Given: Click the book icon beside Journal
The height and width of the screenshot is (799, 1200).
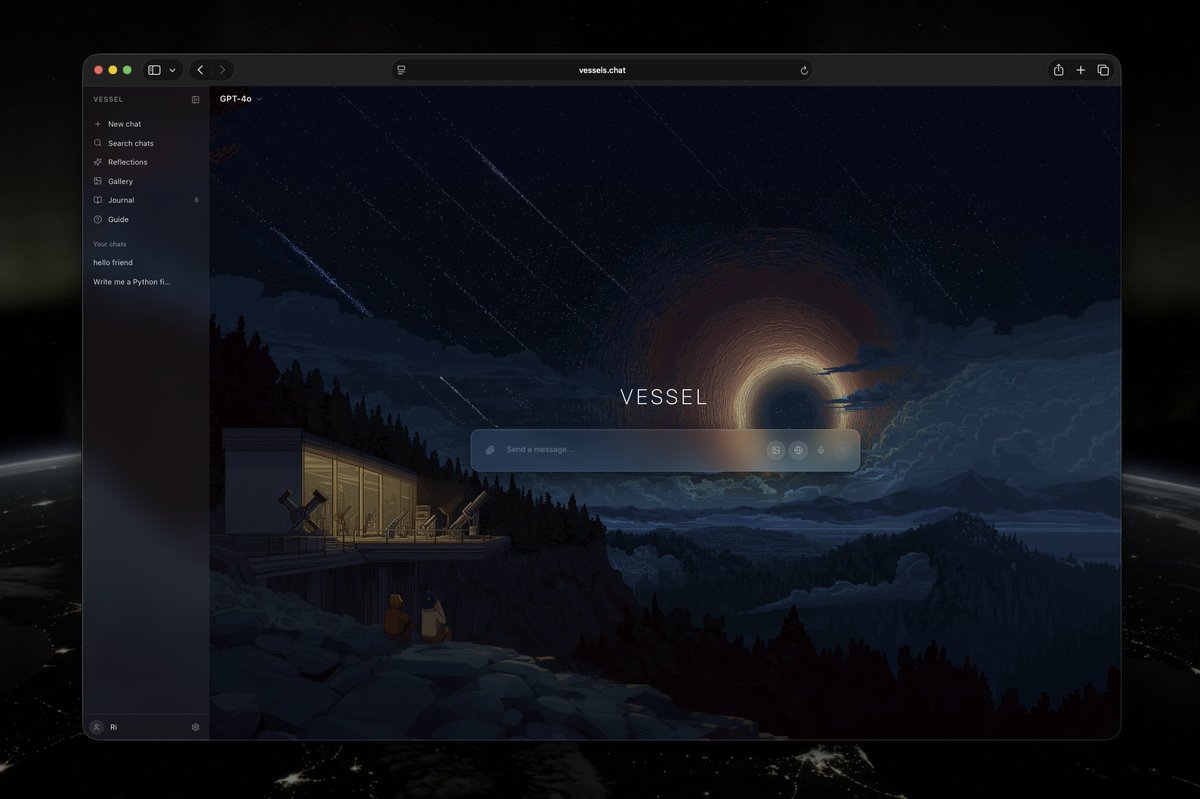Looking at the screenshot, I should (x=97, y=200).
